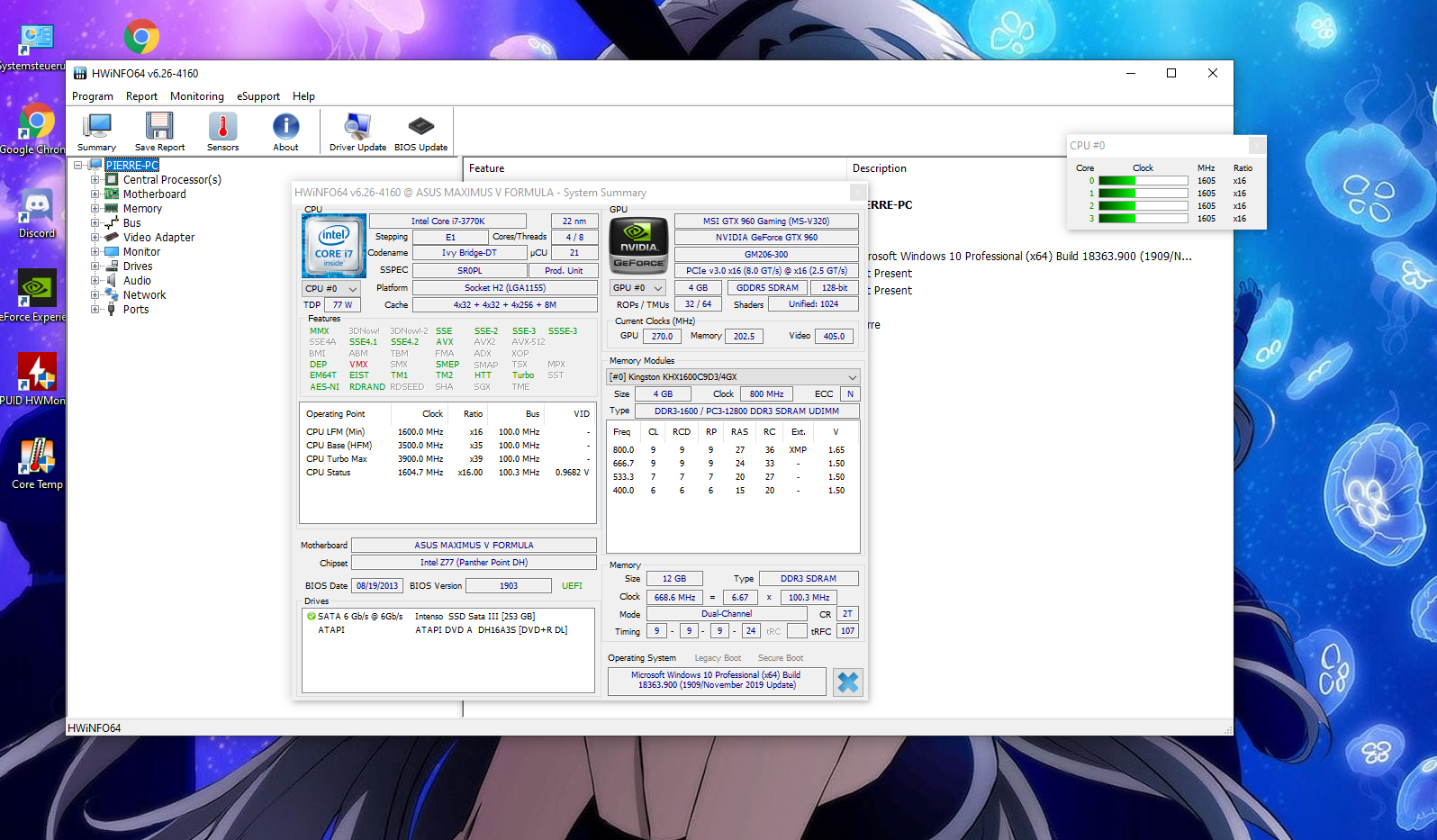
Task: Click HWiNFO64 title bar app icon
Action: [80, 73]
